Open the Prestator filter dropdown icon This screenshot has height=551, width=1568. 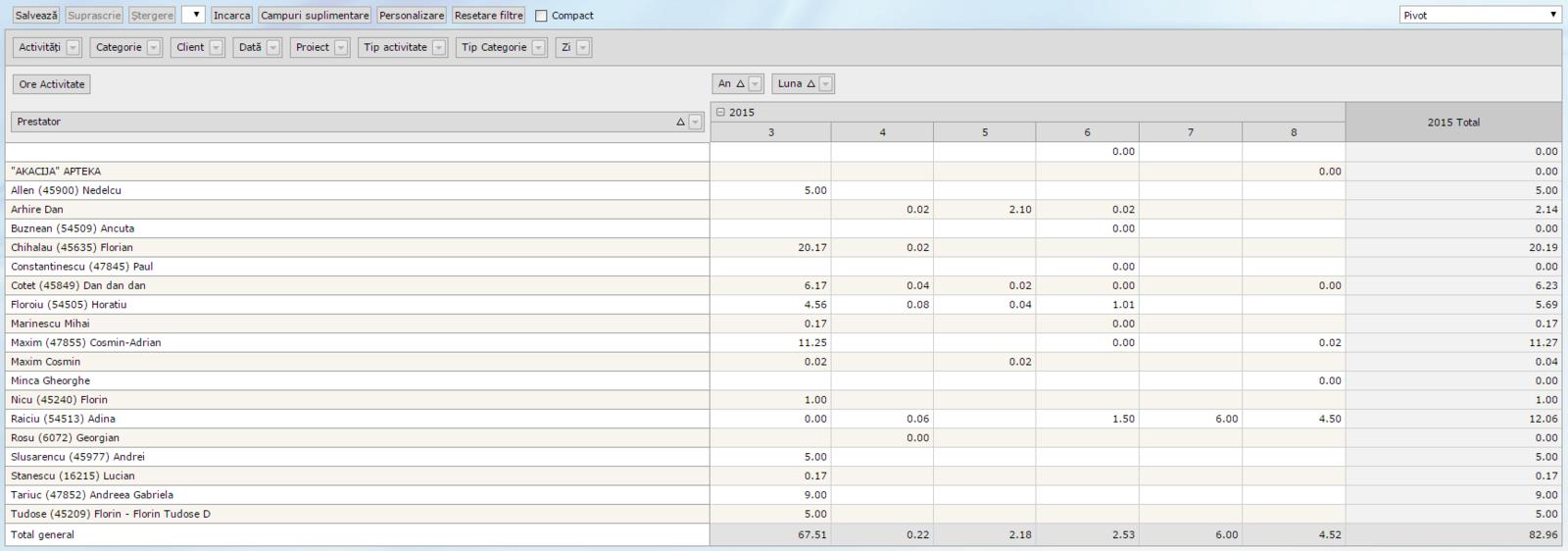pos(696,123)
